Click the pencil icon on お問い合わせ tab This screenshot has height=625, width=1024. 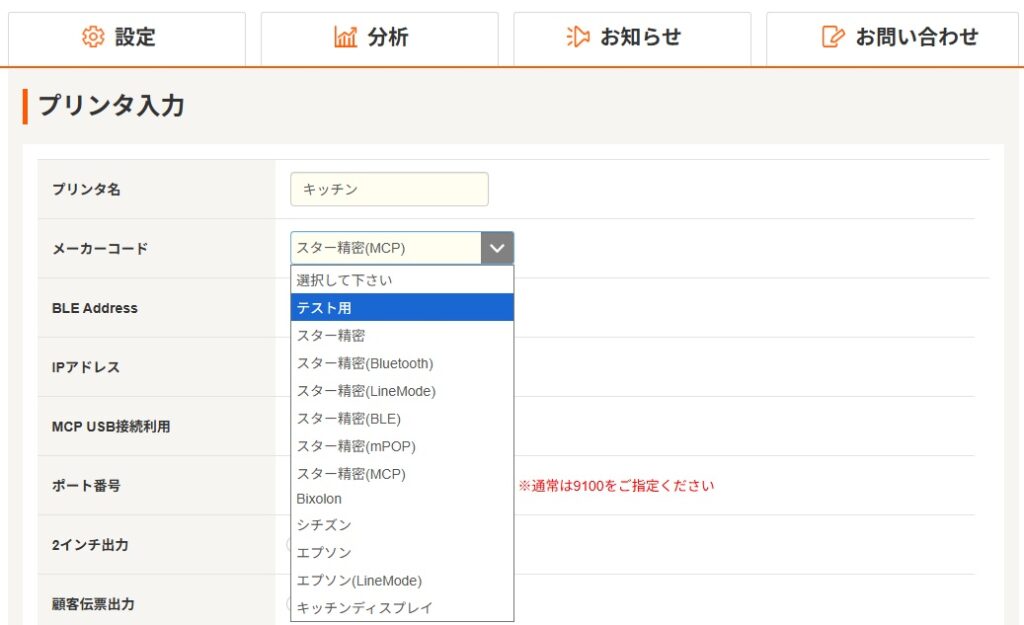832,37
